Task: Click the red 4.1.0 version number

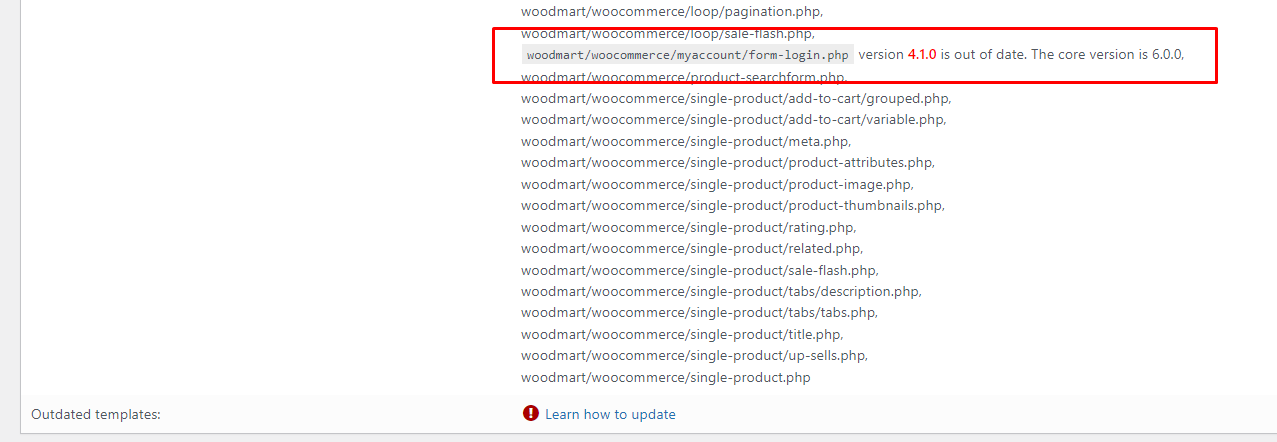Action: pyautogui.click(x=921, y=54)
